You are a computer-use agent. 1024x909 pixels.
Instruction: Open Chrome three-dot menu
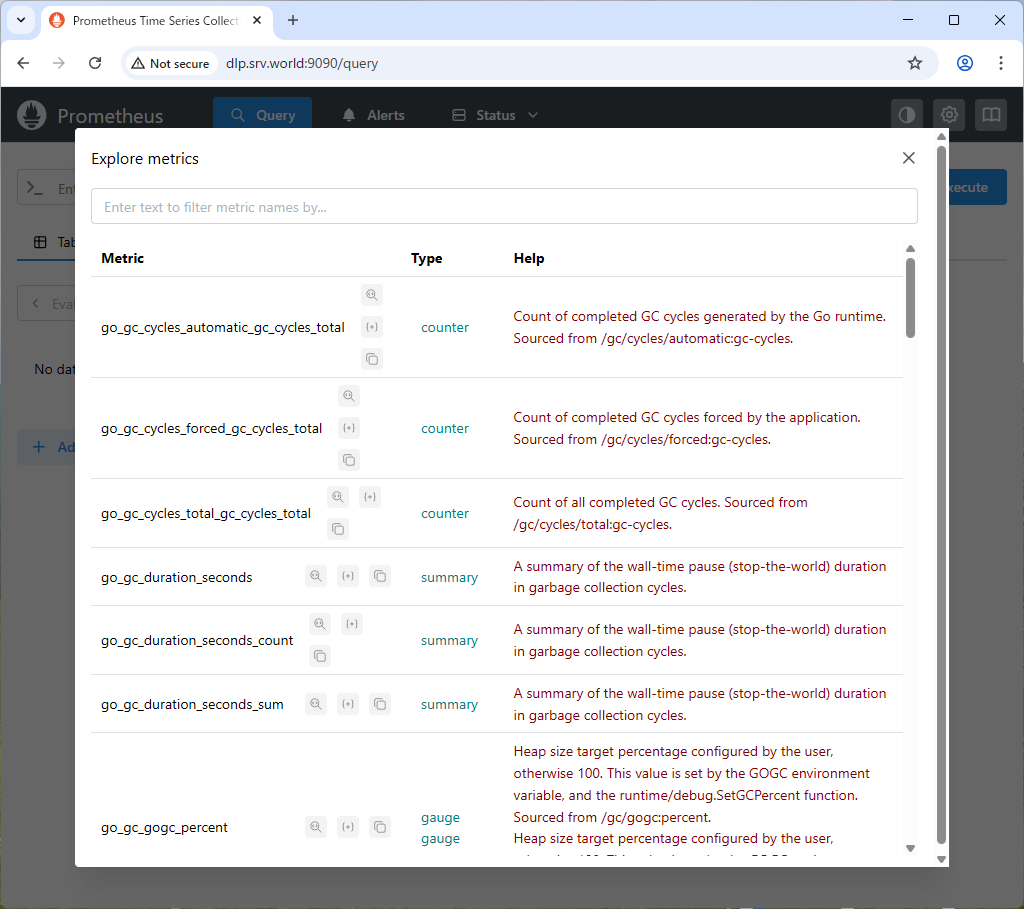point(1000,63)
